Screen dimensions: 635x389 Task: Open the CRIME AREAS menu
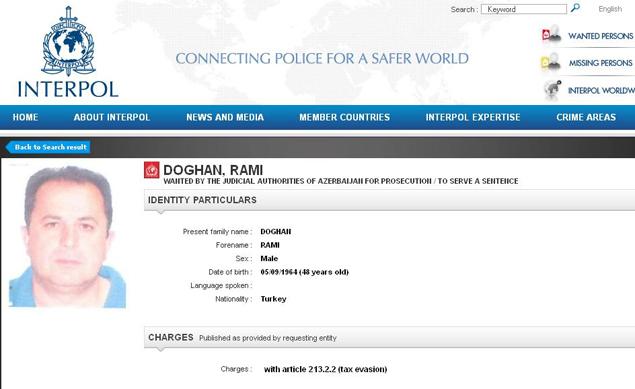point(586,117)
